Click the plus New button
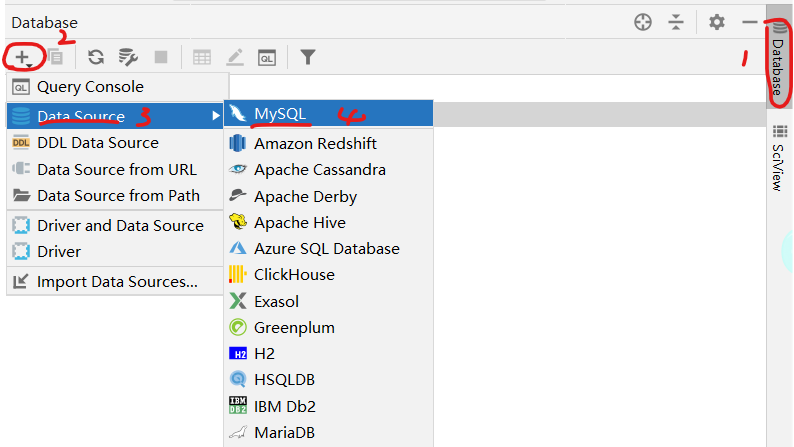794x447 pixels. [x=23, y=57]
